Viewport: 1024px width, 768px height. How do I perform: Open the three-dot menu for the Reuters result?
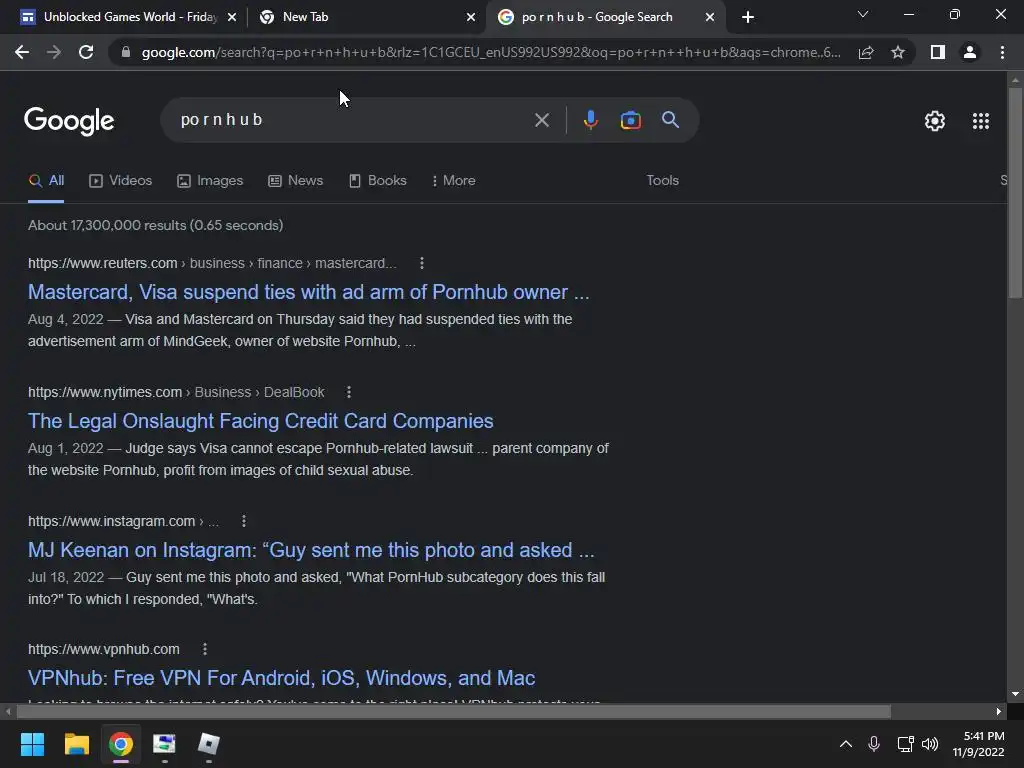click(422, 263)
